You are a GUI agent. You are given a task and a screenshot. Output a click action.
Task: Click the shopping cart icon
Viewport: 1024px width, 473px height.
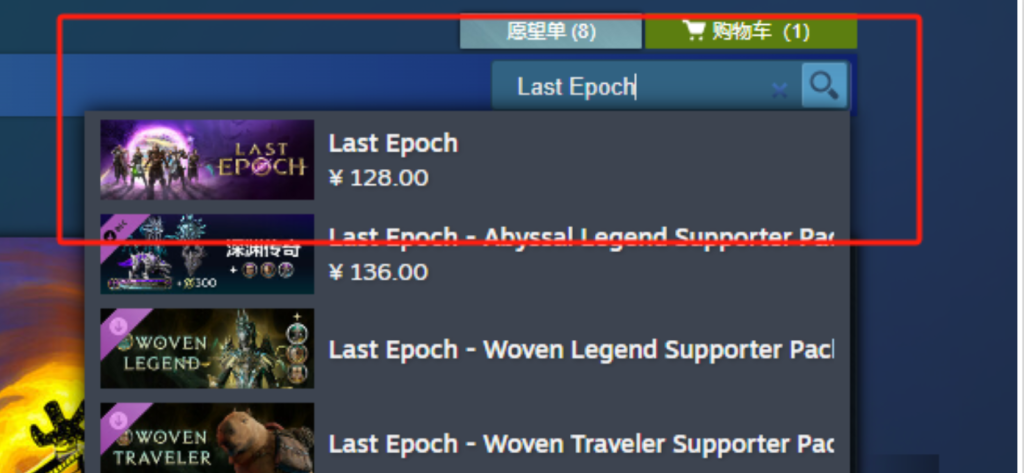(x=694, y=30)
